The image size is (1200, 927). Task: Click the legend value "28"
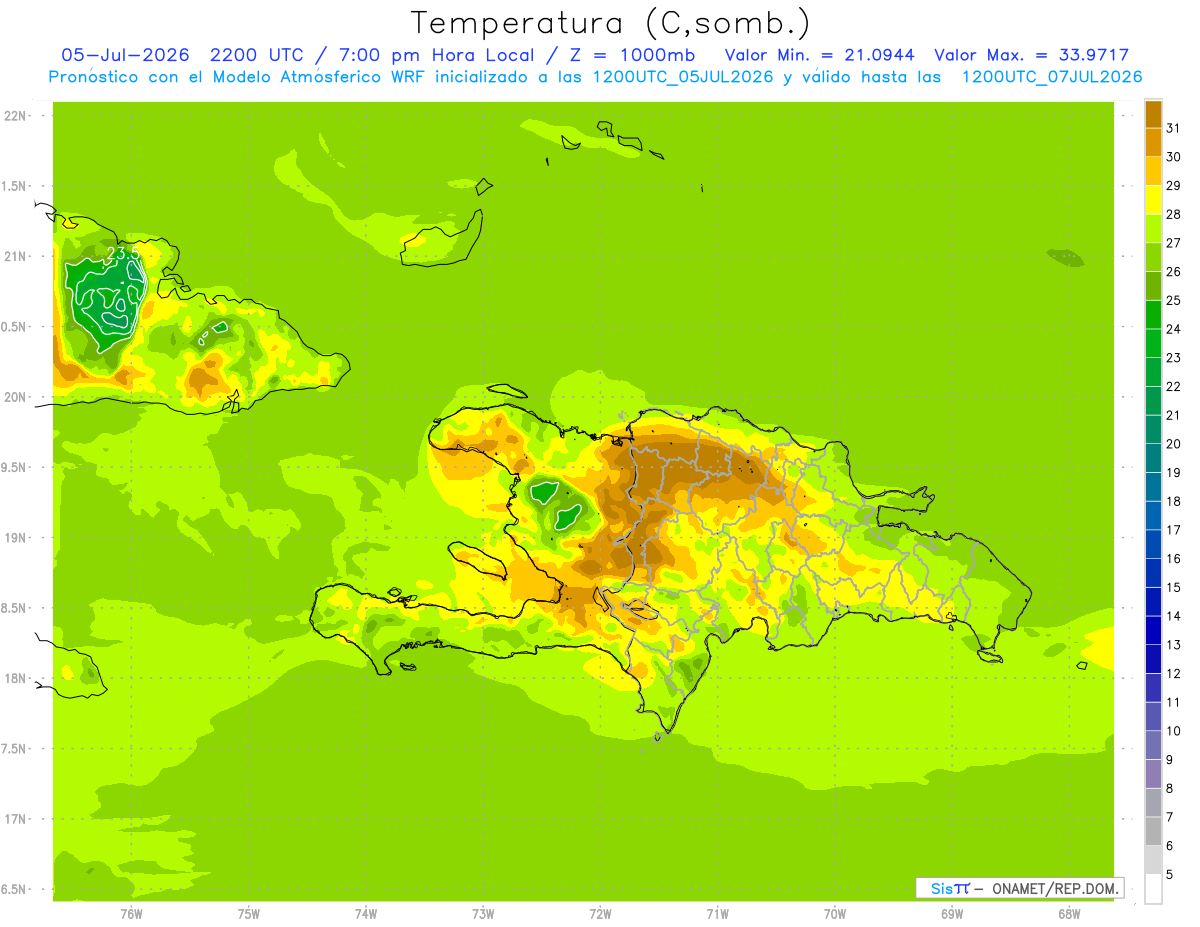1173,214
